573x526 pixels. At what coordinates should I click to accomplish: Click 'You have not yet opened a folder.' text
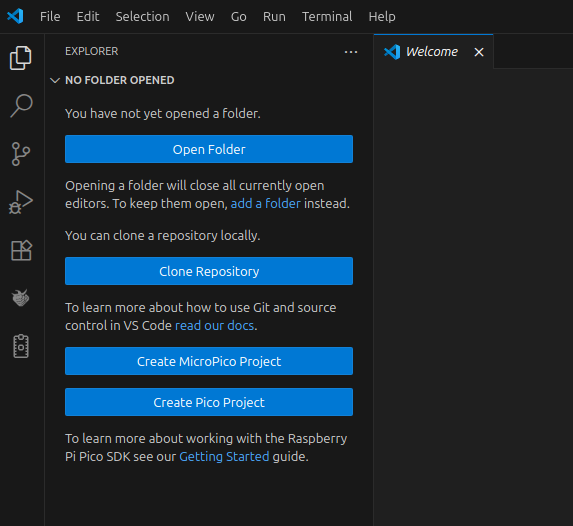click(163, 114)
